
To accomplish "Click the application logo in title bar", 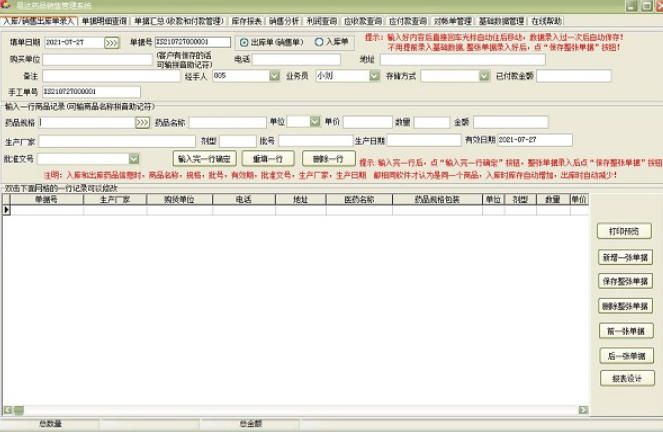I will tap(6, 5).
